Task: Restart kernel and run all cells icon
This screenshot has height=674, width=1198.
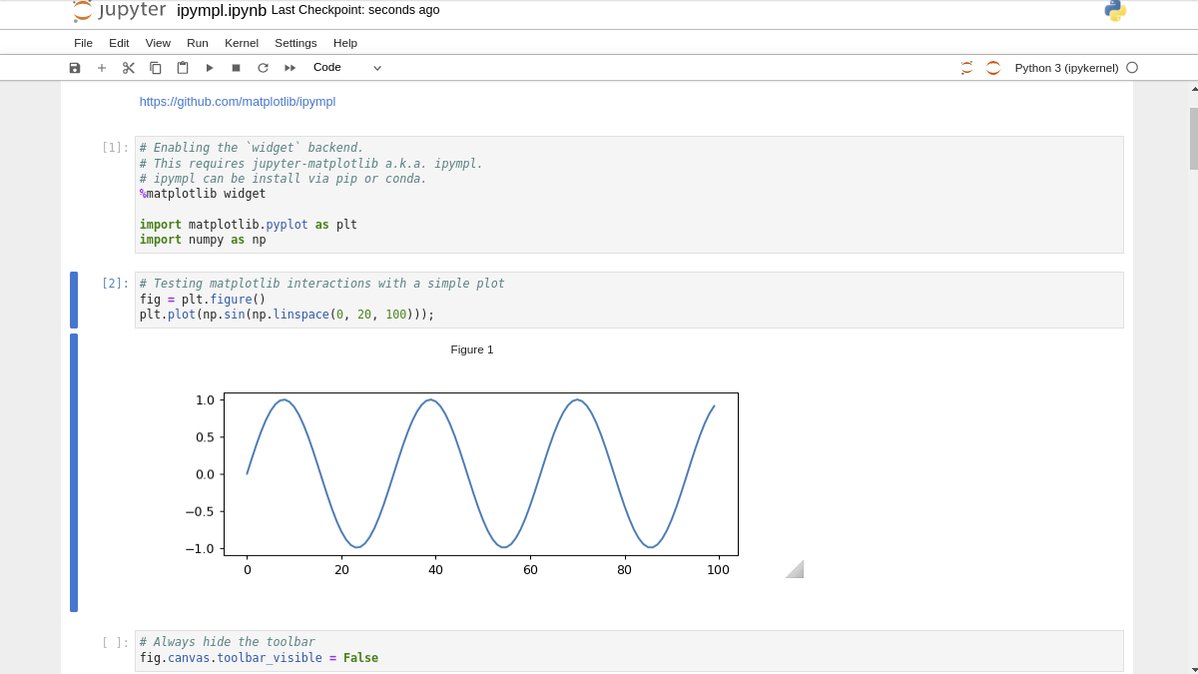Action: click(x=290, y=68)
